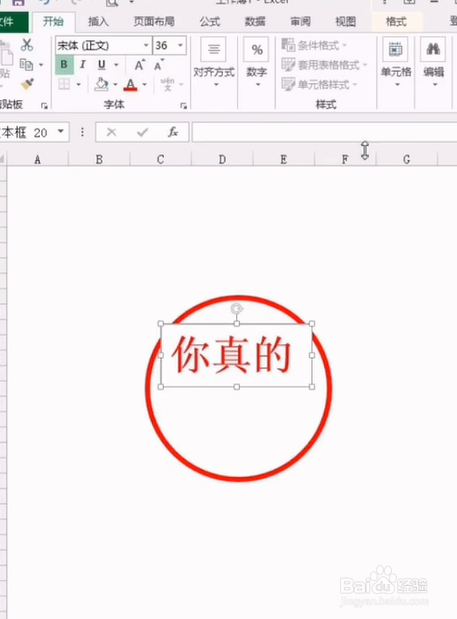The image size is (457, 619).
Task: Select column A header
Action: [x=37, y=159]
